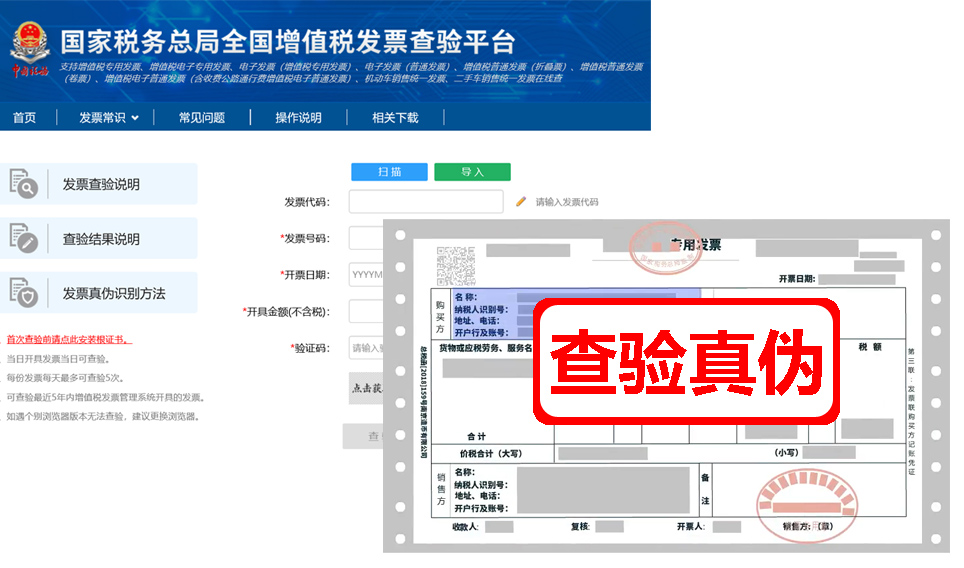Open the 查验结果说明 pencil document icon

click(23, 239)
